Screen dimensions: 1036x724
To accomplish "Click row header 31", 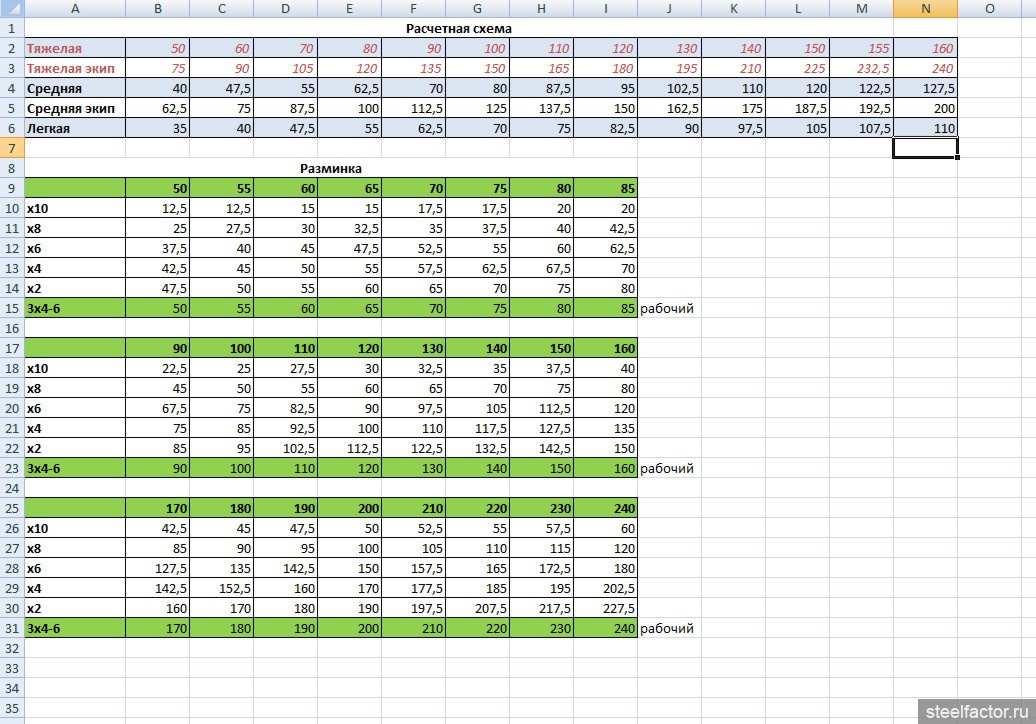I will pyautogui.click(x=11, y=628).
